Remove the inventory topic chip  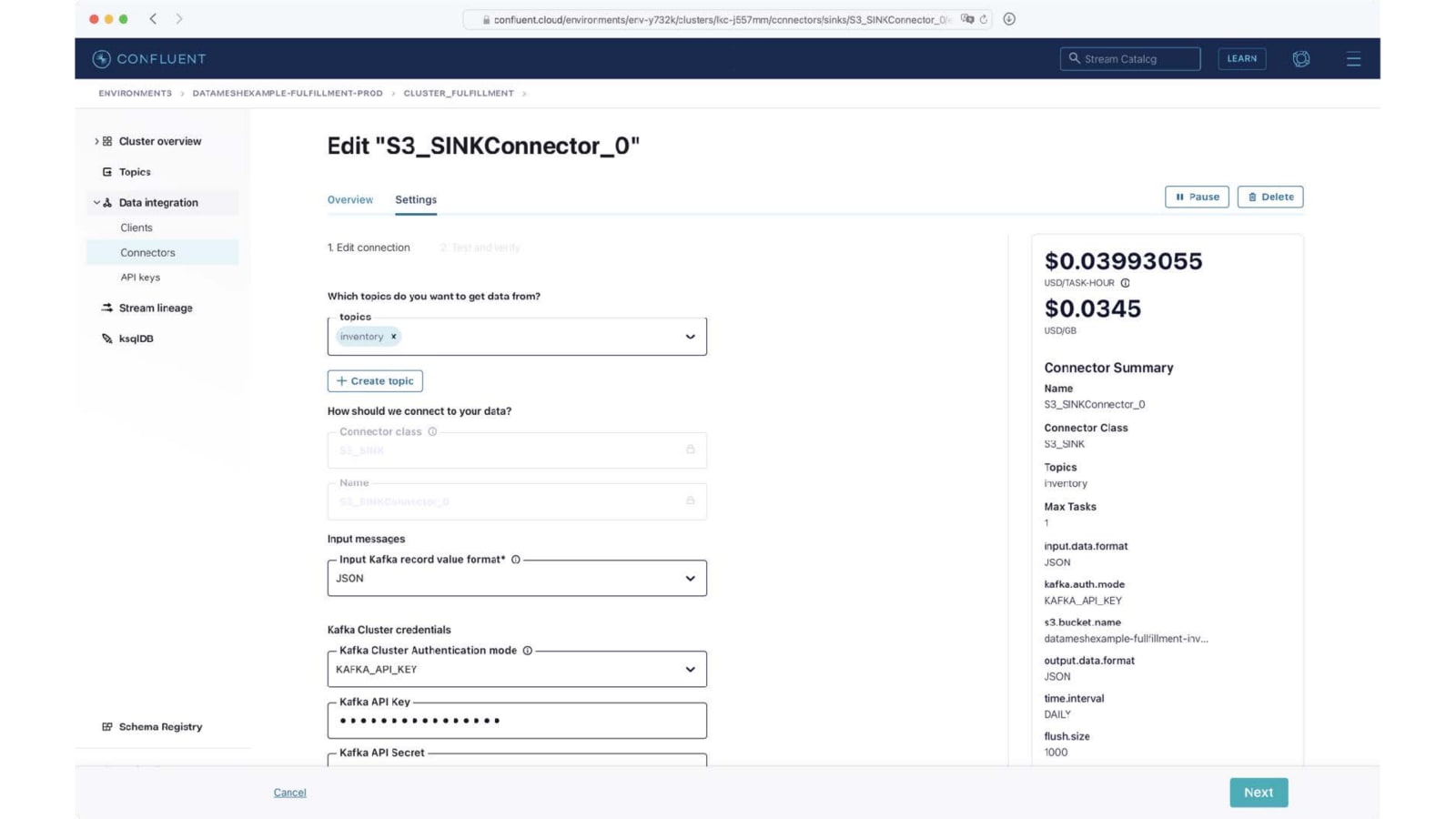coord(394,337)
